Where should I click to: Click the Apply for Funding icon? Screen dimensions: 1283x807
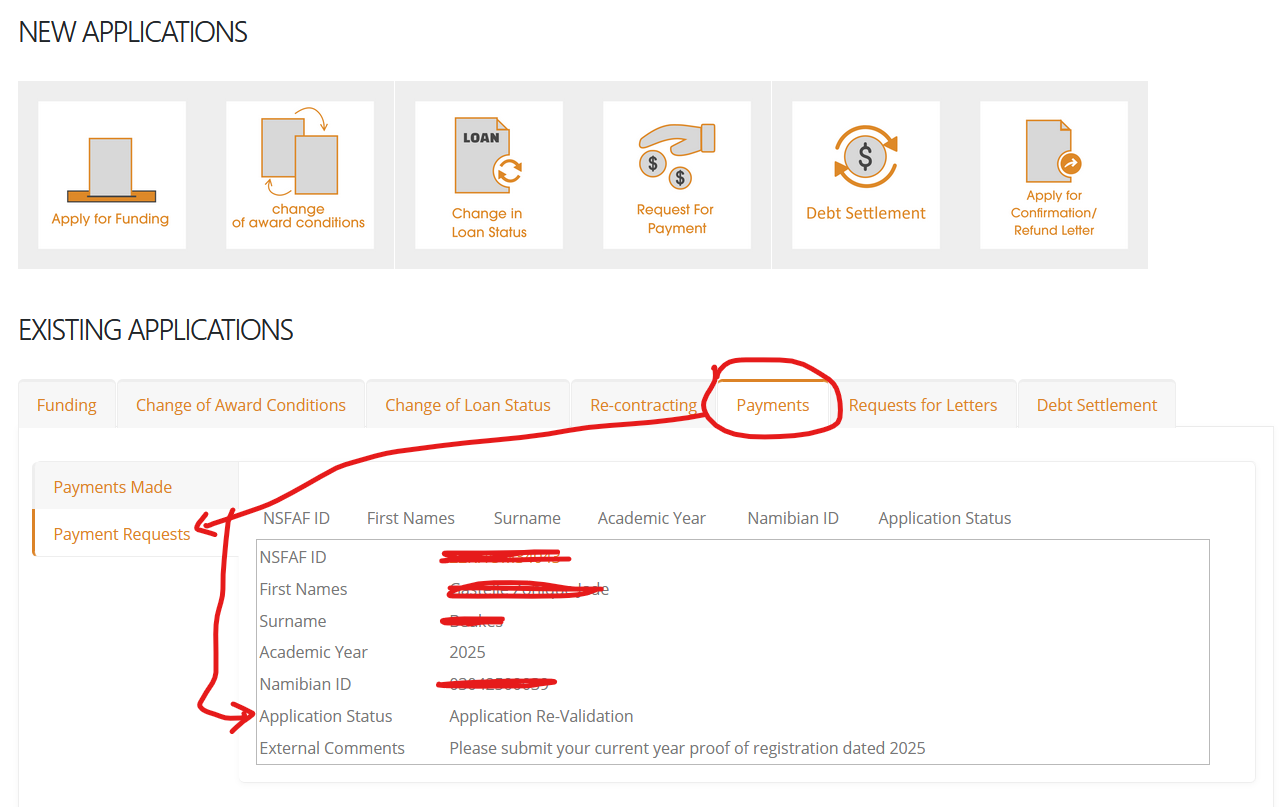pyautogui.click(x=111, y=175)
